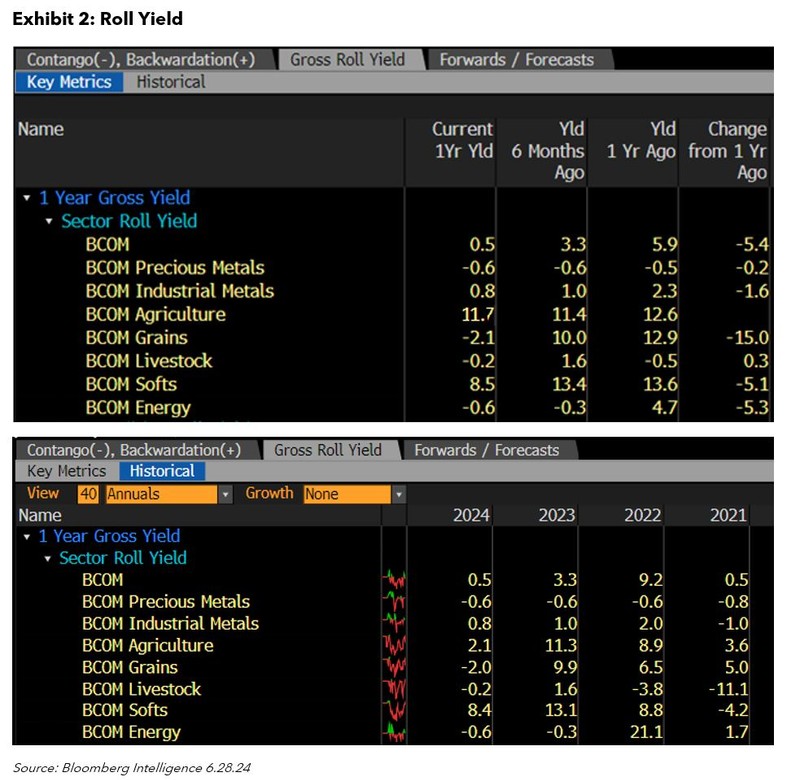Image resolution: width=800 pixels, height=780 pixels.
Task: Switch to the Key Metrics tab in the lower panel
Action: [67, 471]
